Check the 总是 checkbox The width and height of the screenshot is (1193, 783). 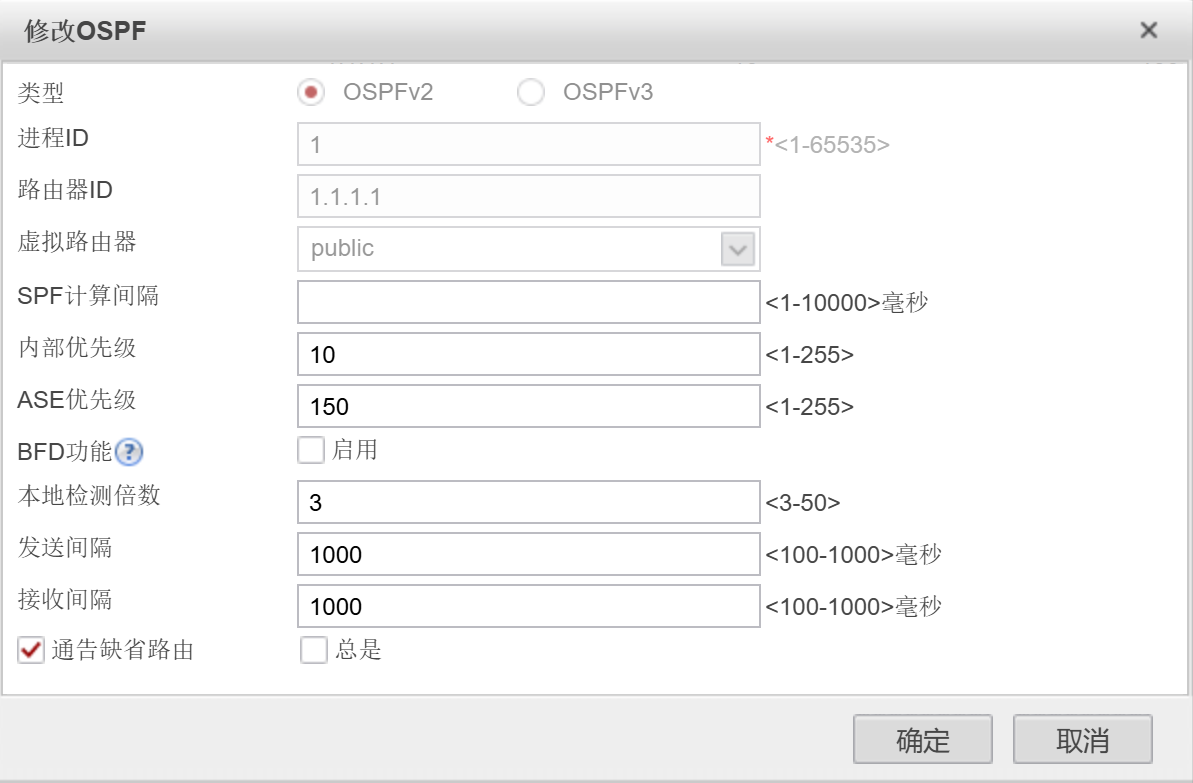(314, 651)
